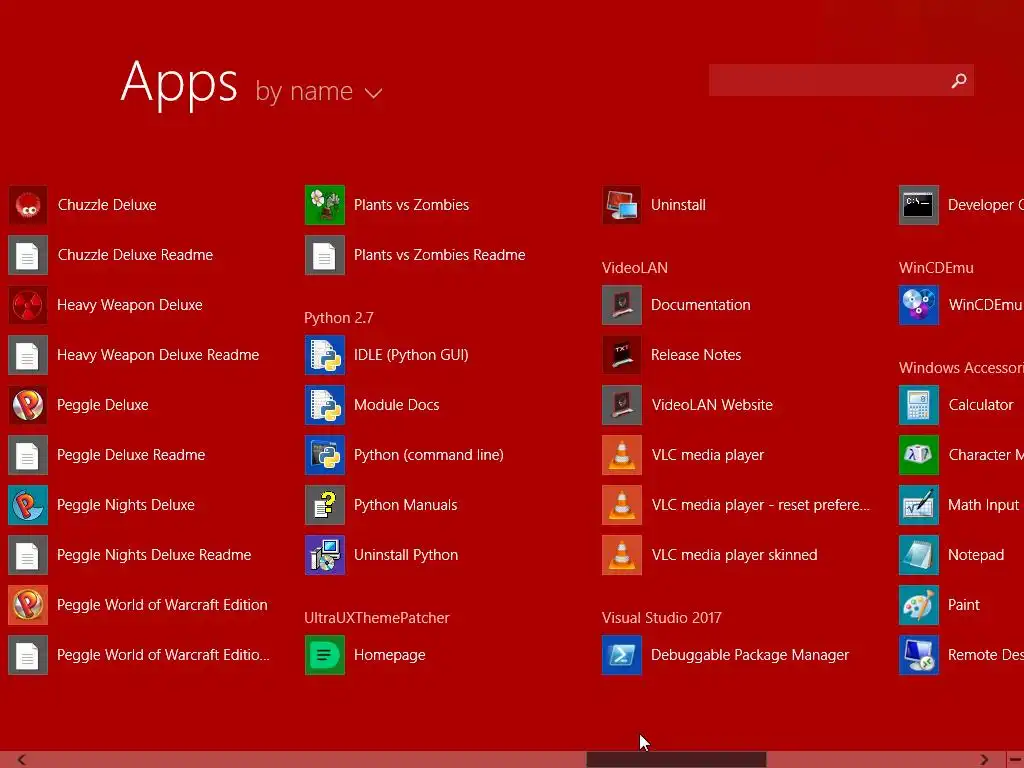Viewport: 1024px width, 768px height.
Task: Launch Peggle Nights Deluxe icon
Action: (27, 505)
